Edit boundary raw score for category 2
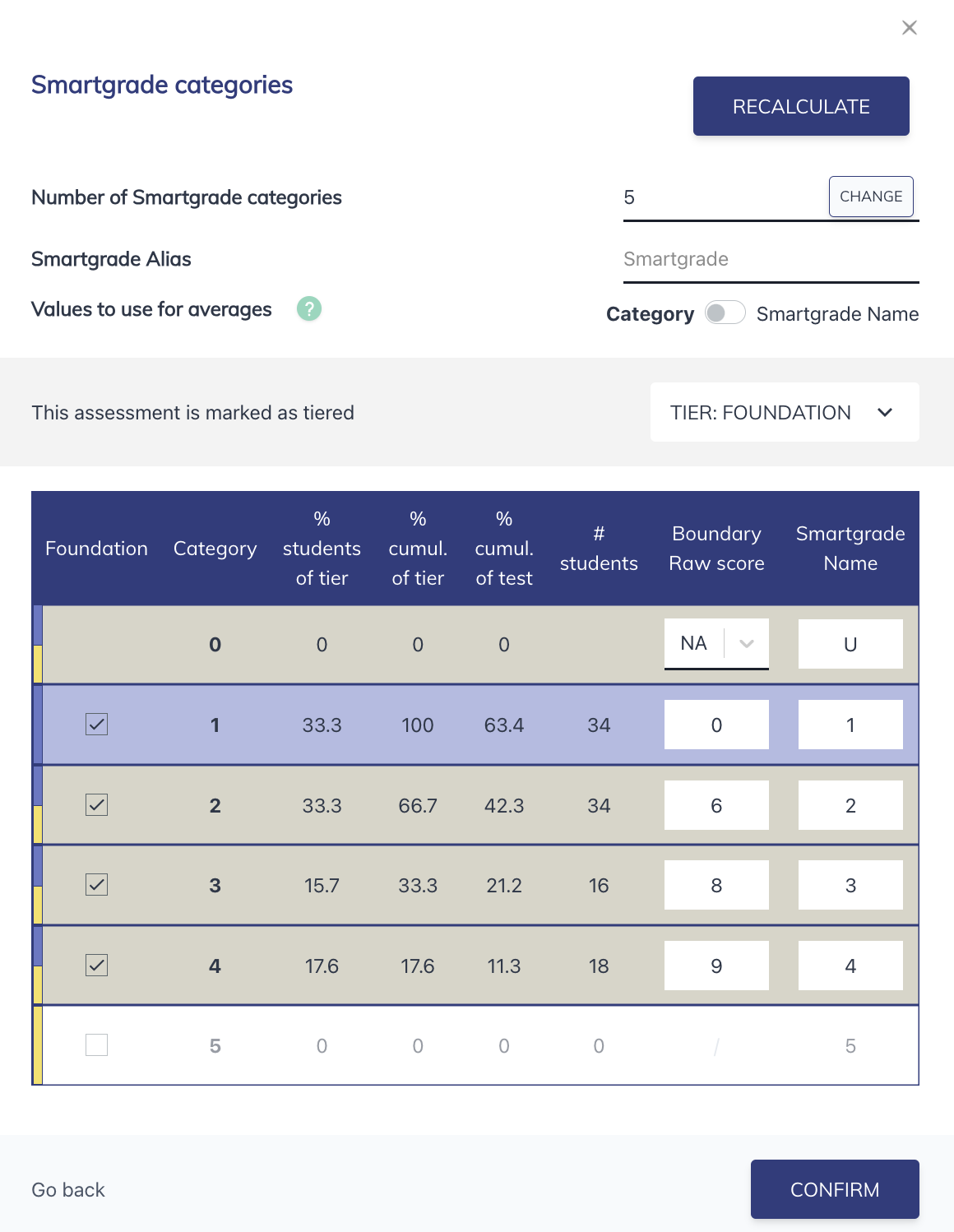 click(x=716, y=805)
